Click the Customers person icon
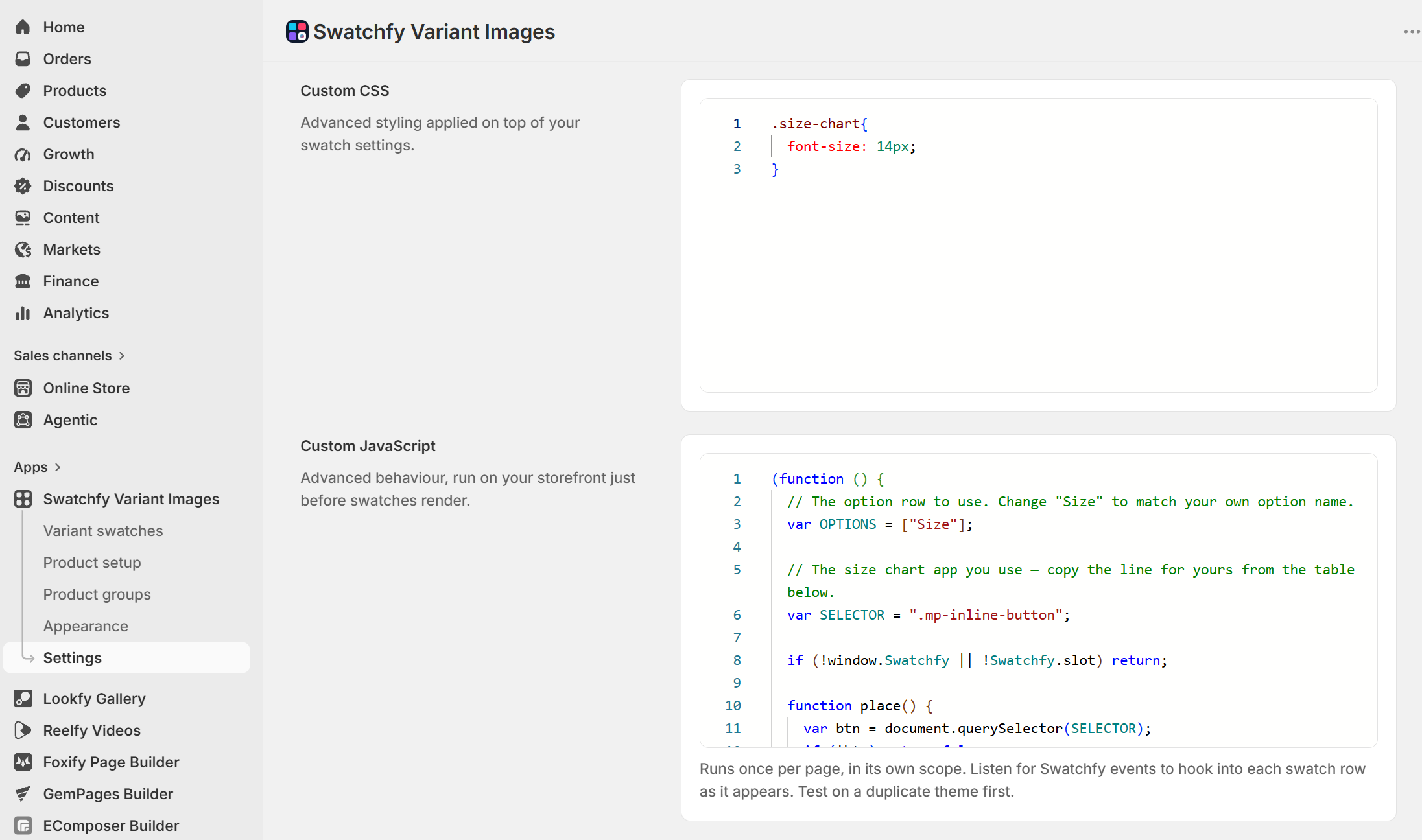Screen dimensions: 1422x840 (23, 122)
